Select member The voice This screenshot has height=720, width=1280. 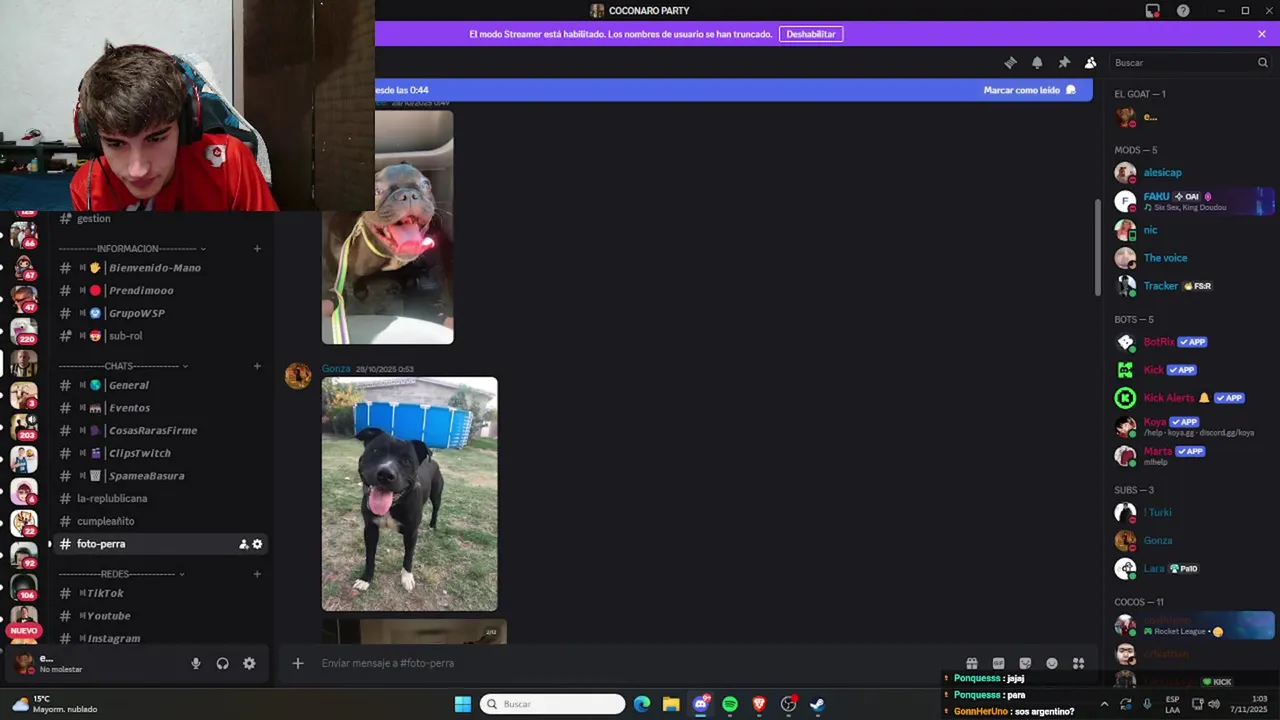pos(1190,258)
